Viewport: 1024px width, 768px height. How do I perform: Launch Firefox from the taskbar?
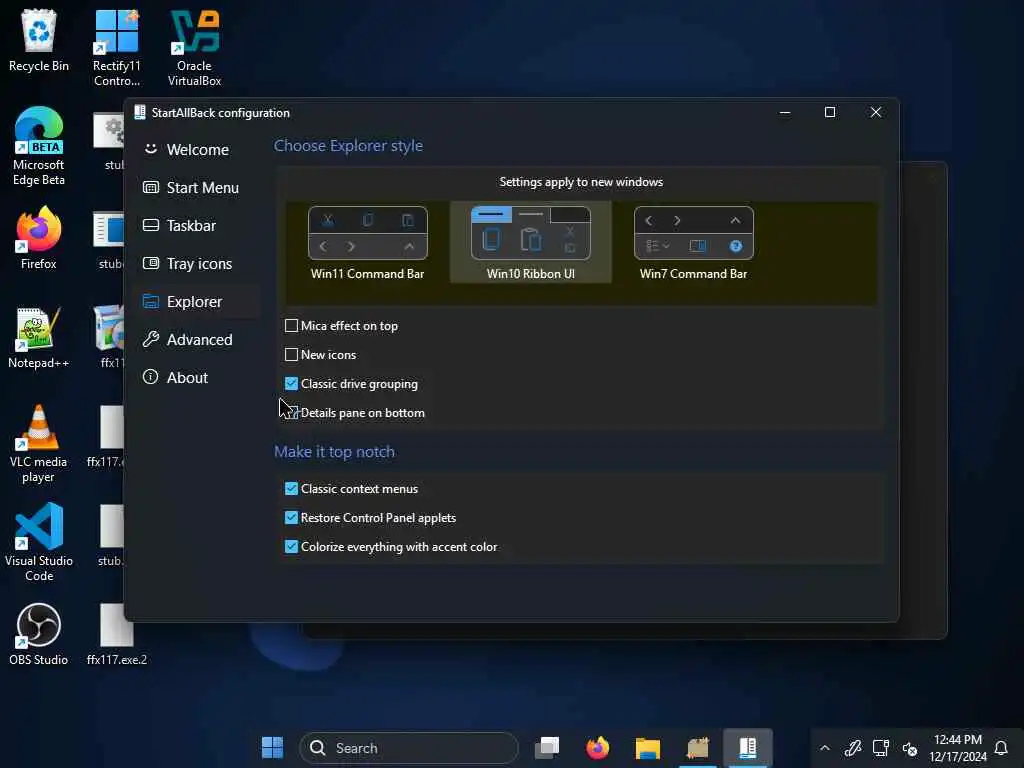coord(598,748)
